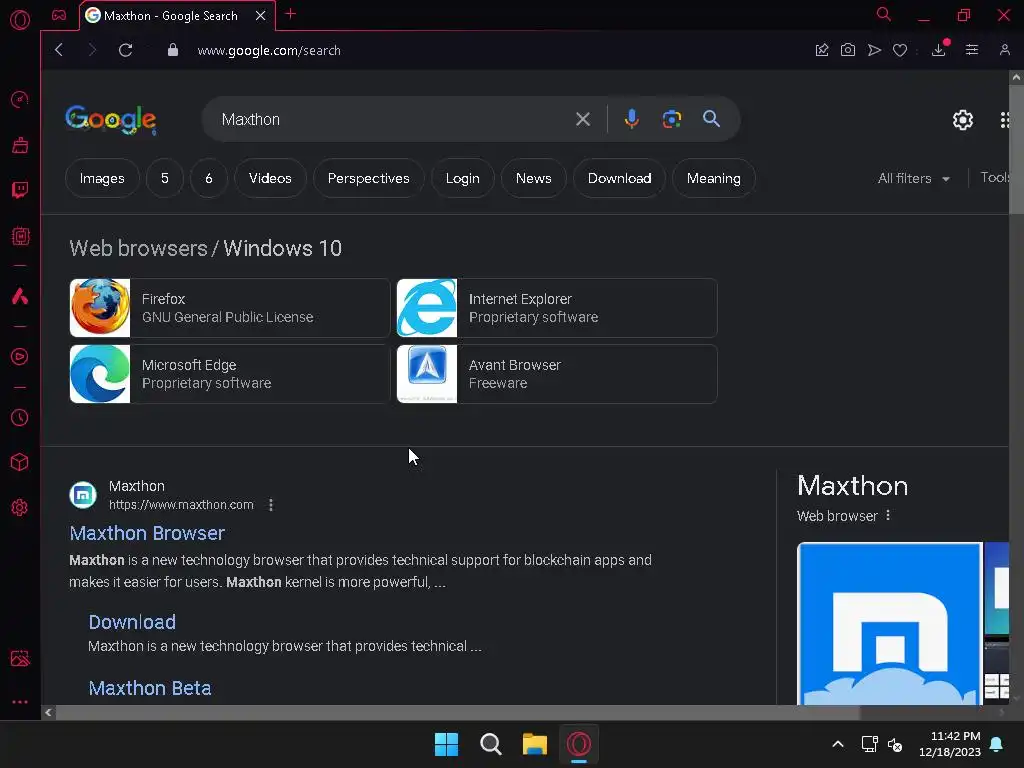Take a snapshot with camera icon

(x=848, y=50)
